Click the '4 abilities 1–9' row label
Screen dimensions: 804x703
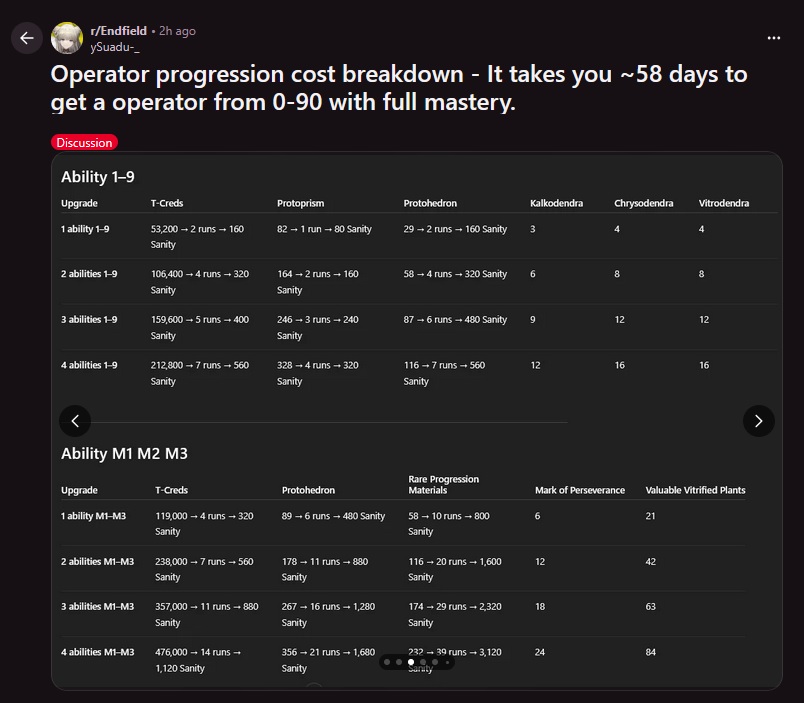click(x=89, y=365)
